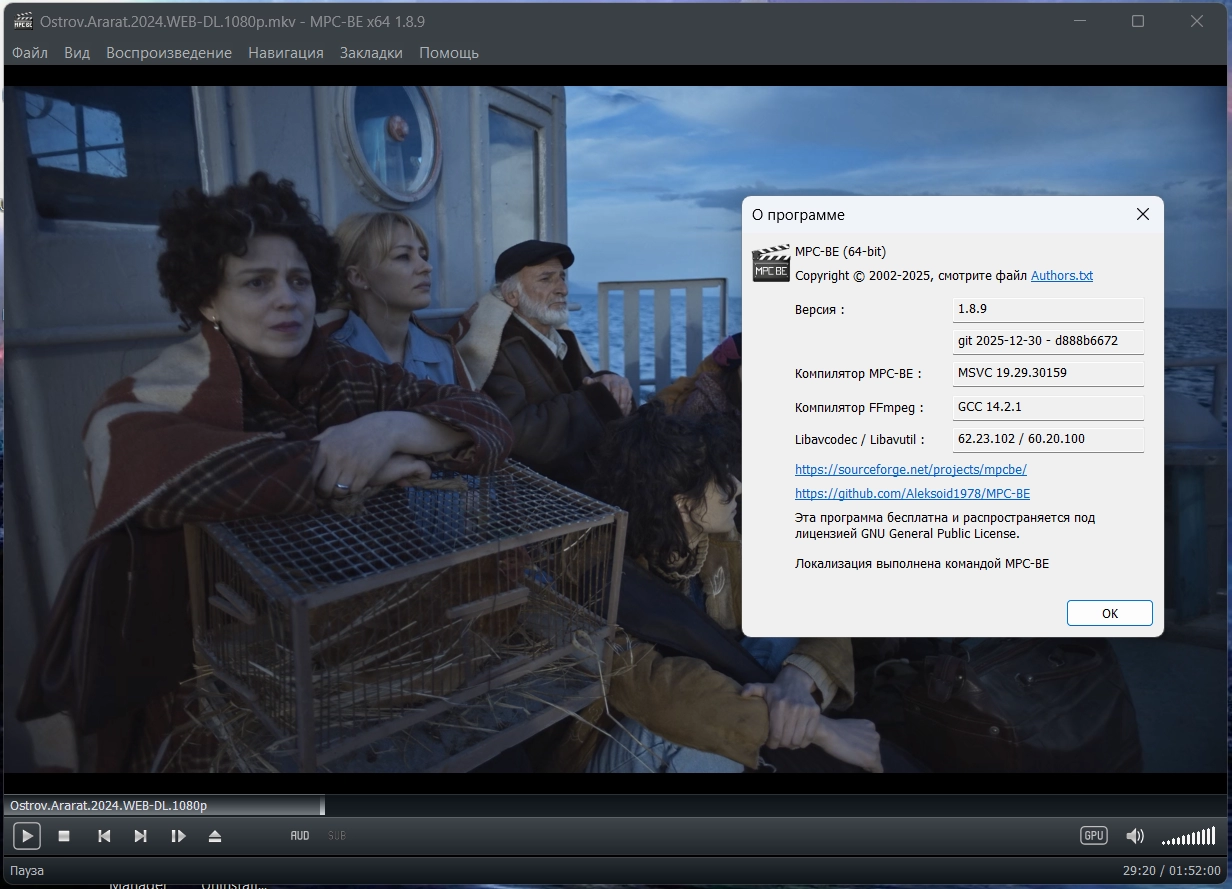Image resolution: width=1232 pixels, height=889 pixels.
Task: Open the Закладки menu
Action: 371,53
